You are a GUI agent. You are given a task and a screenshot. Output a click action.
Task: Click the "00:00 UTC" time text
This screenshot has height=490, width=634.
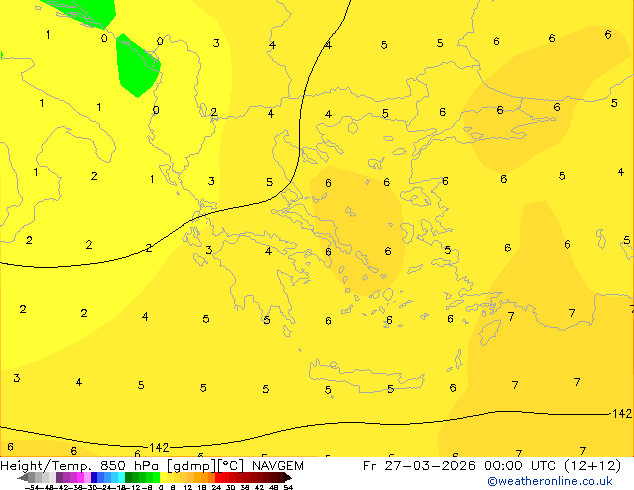pos(522,466)
